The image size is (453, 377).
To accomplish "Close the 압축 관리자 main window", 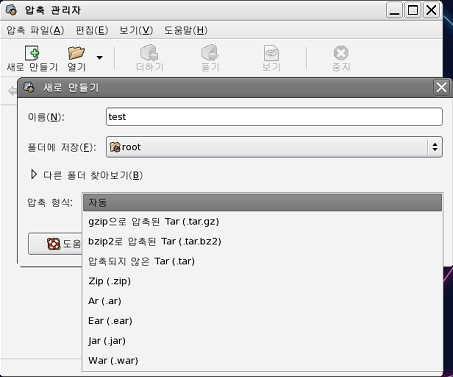I will 431,10.
